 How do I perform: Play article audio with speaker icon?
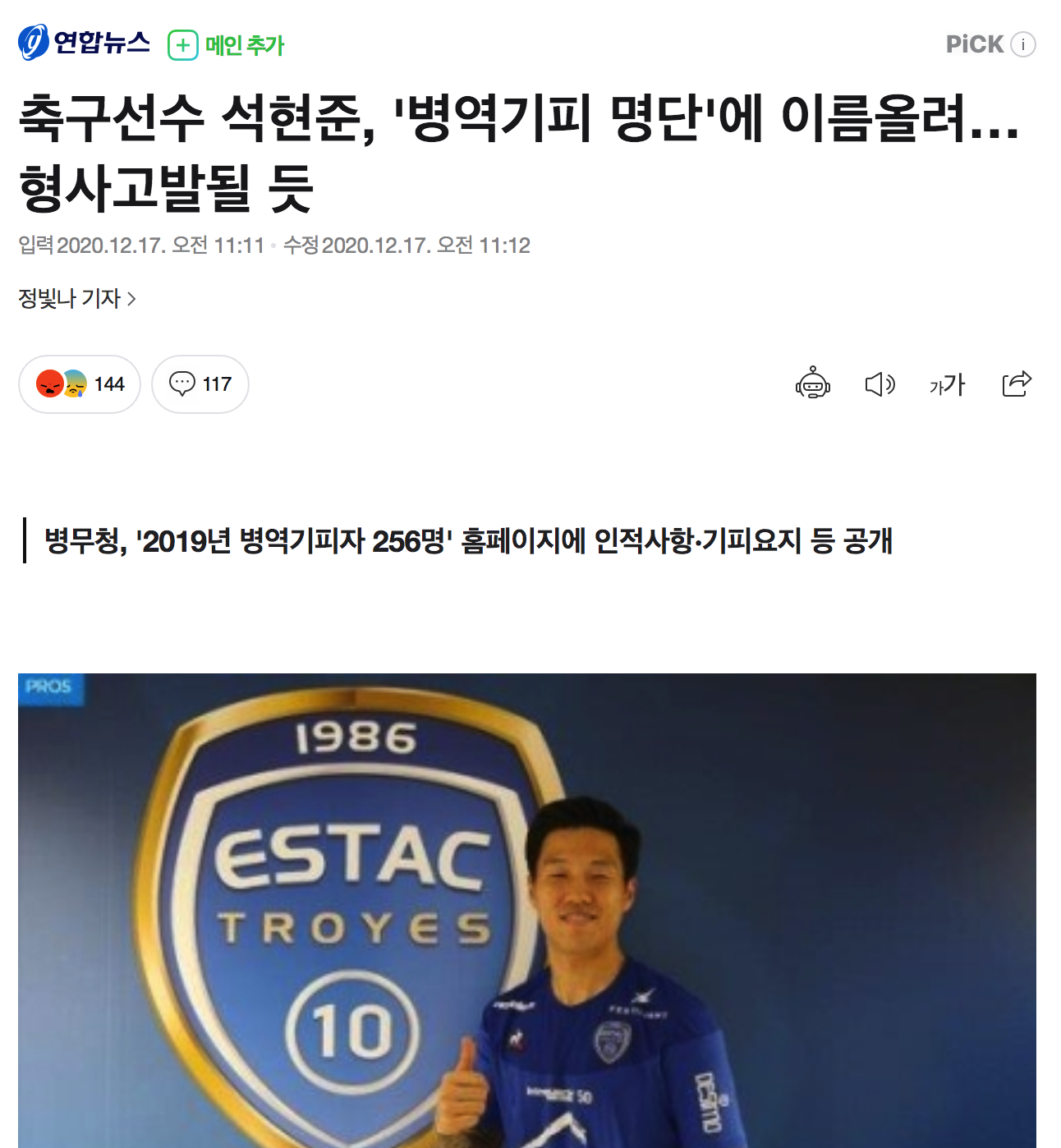pos(880,384)
